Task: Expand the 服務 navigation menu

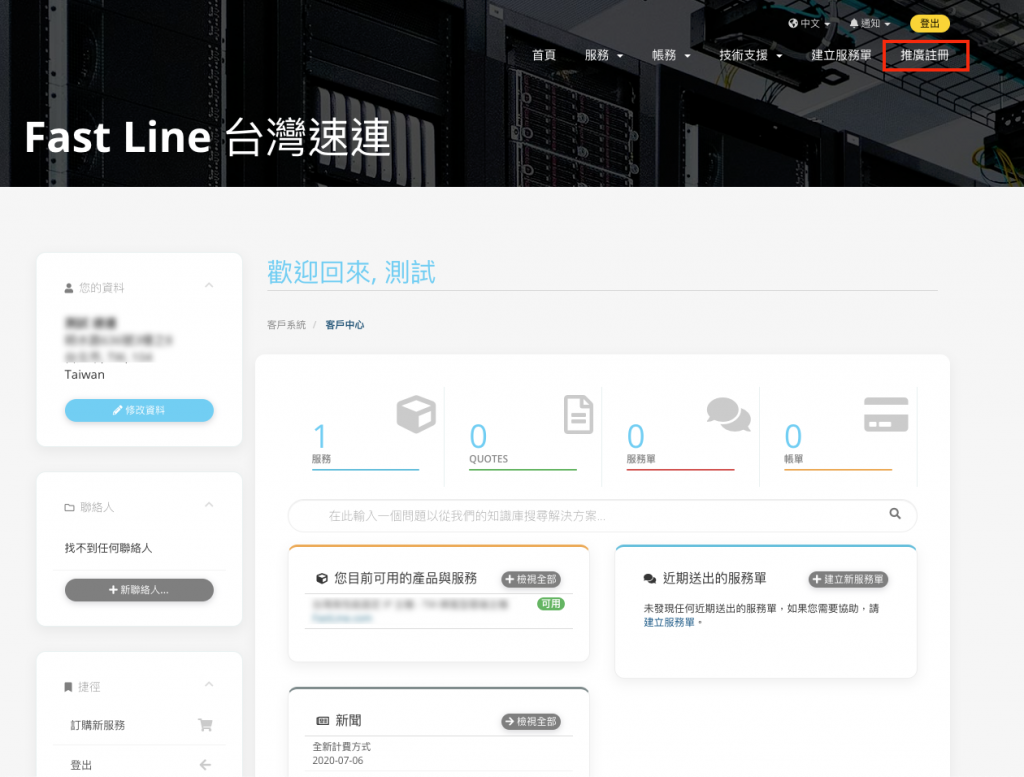Action: point(604,56)
